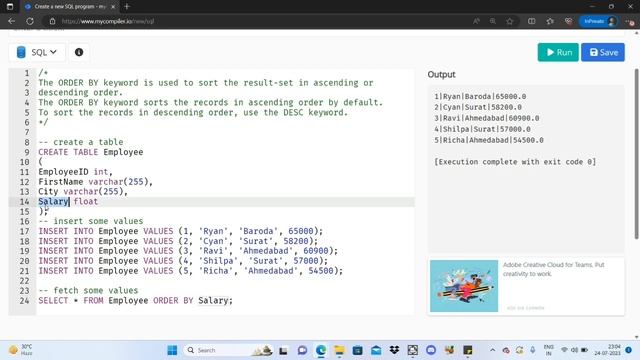Open Microsoft Edge from taskbar

pos(321,350)
